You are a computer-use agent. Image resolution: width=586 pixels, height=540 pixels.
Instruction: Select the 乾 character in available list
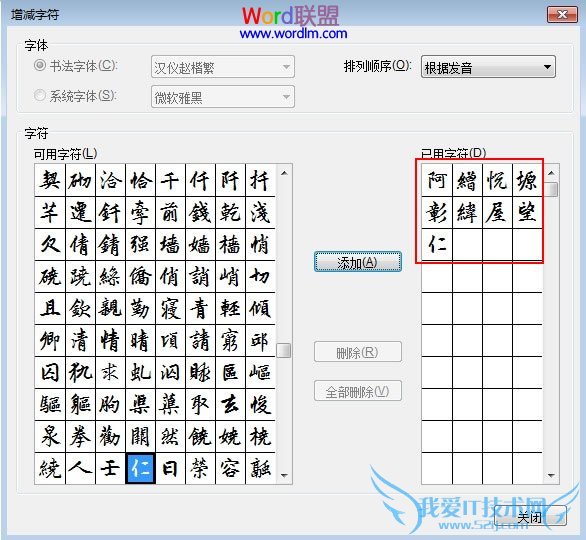click(230, 212)
